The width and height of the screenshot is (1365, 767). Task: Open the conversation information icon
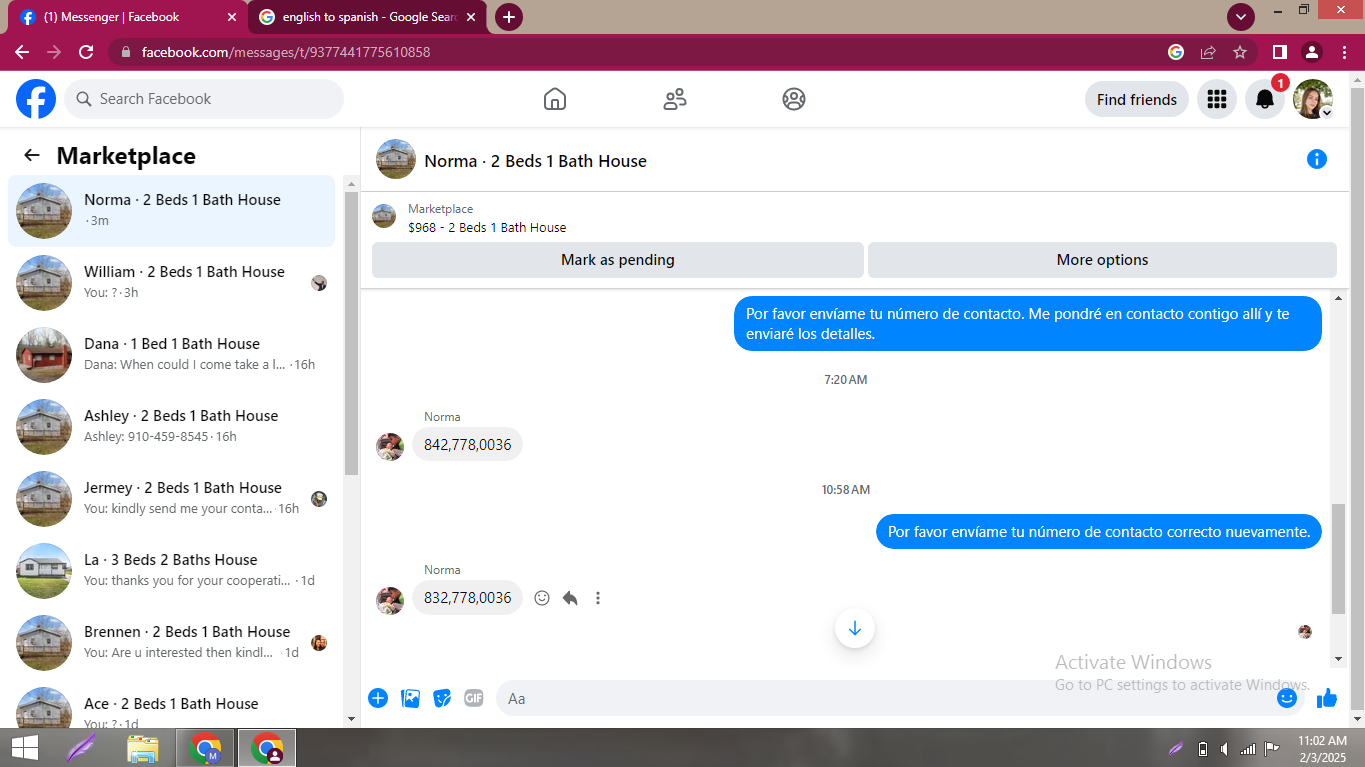pyautogui.click(x=1317, y=159)
